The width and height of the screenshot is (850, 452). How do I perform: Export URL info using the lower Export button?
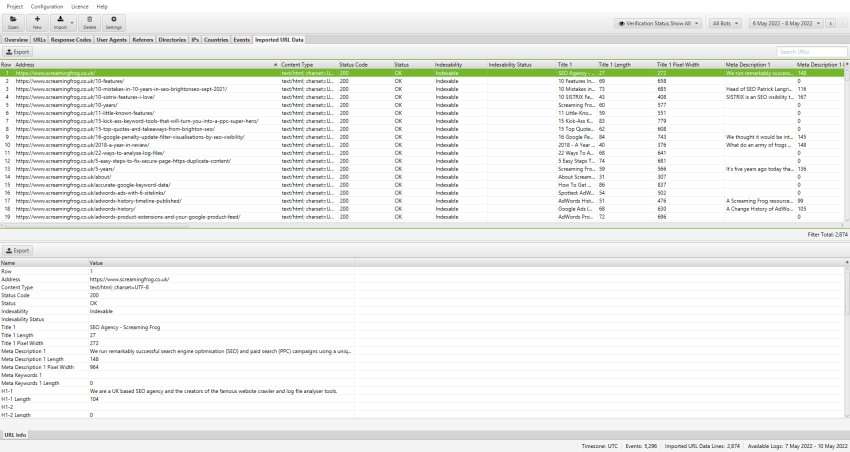click(x=18, y=251)
